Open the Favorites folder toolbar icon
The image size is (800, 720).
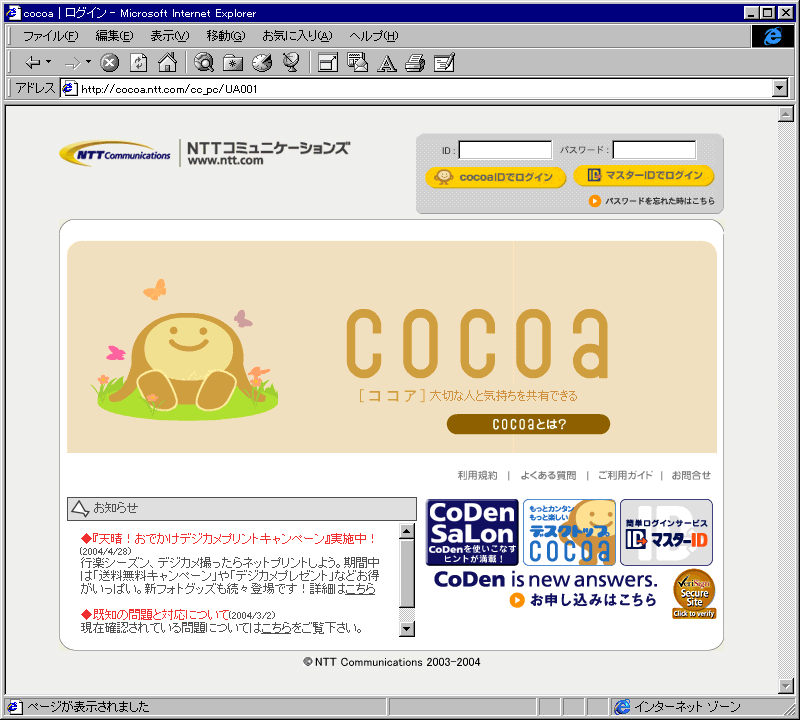click(233, 63)
